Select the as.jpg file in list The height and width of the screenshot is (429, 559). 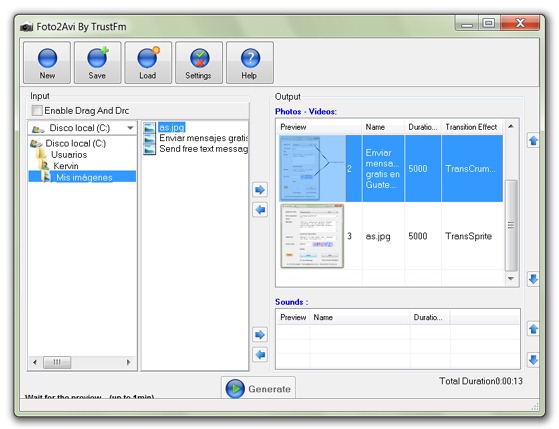pos(171,127)
